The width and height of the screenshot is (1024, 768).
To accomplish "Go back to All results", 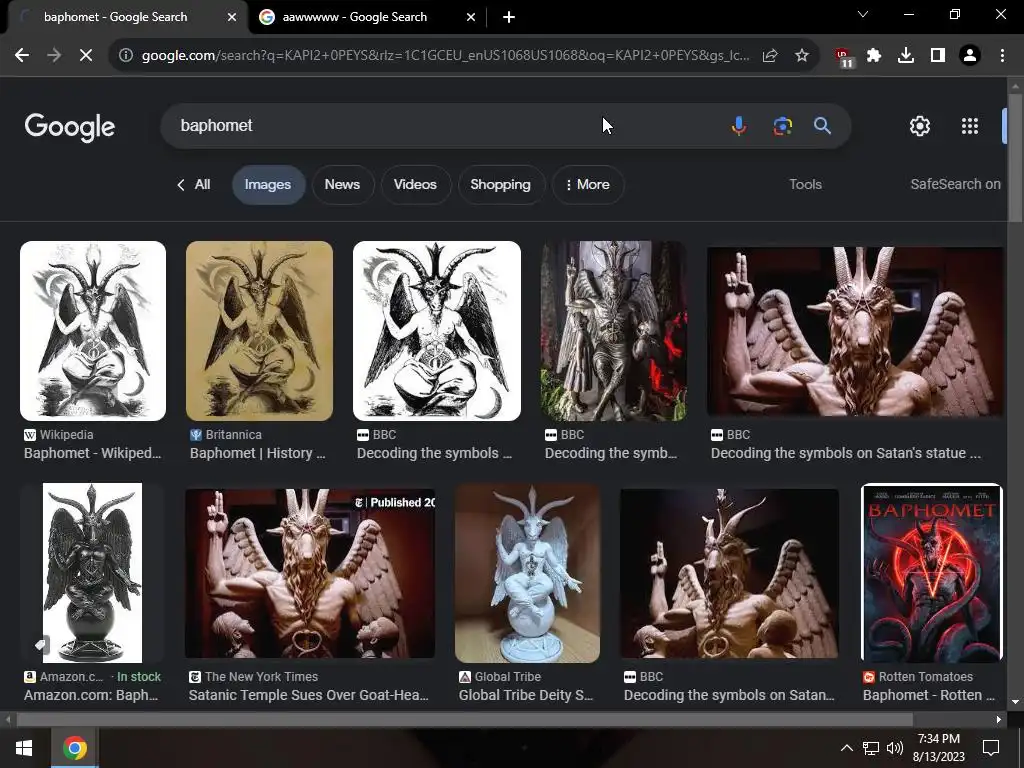I will 194,185.
